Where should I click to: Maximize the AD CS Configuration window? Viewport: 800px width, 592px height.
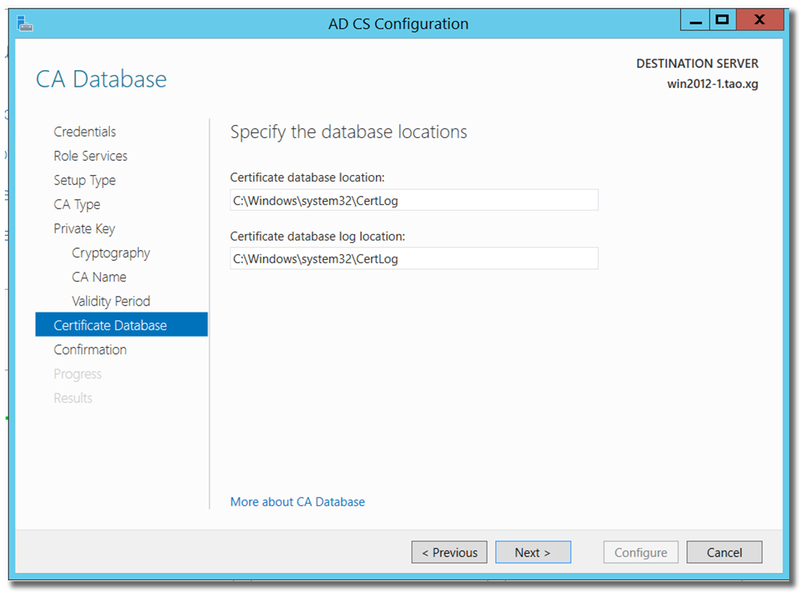pos(722,20)
